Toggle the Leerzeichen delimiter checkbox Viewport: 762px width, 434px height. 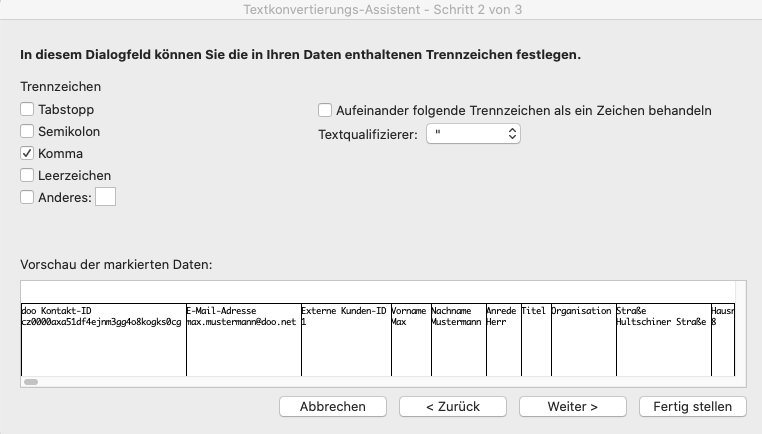coord(27,175)
